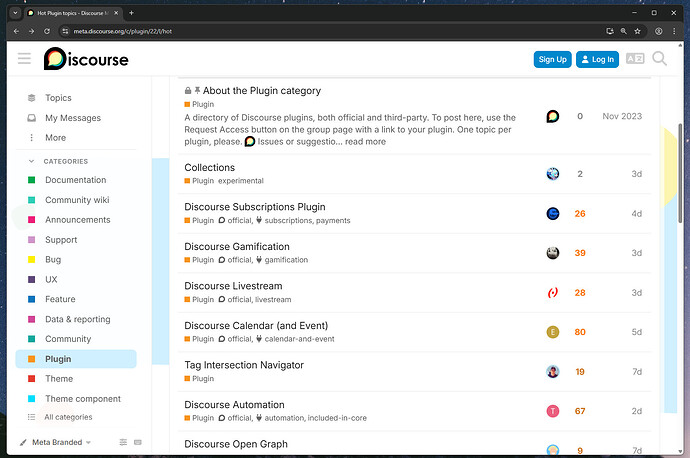Open poster avatar on Discourse Livestream
The image size is (690, 458).
[x=553, y=293]
